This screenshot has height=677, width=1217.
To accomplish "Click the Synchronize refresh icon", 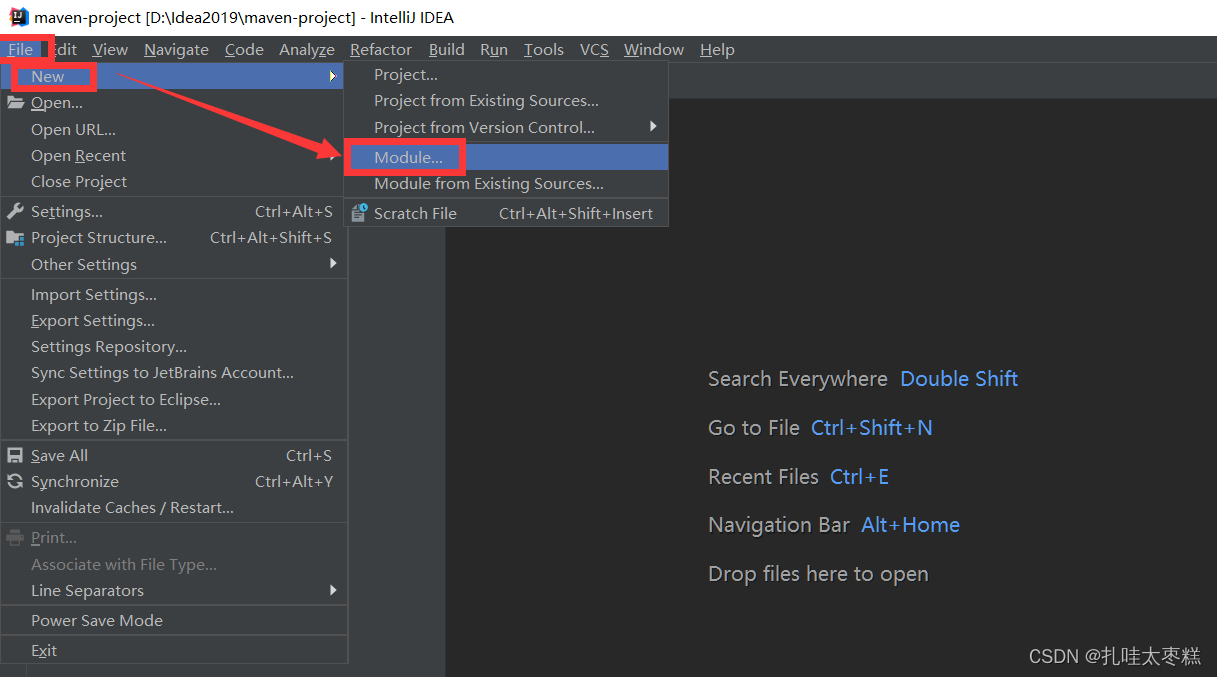I will (x=15, y=481).
